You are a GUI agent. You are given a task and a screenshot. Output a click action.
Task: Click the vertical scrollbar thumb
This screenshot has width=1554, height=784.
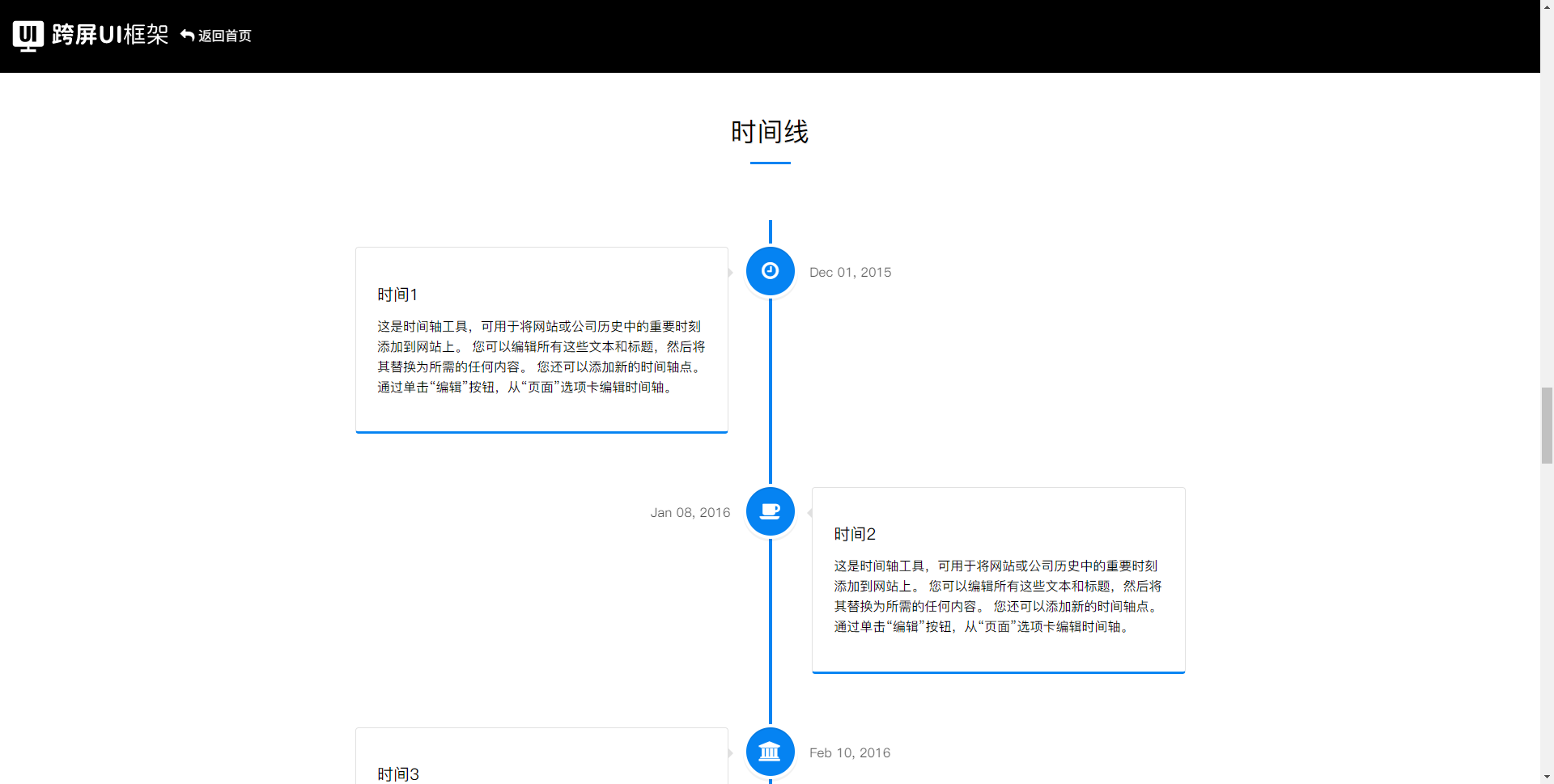(1547, 426)
